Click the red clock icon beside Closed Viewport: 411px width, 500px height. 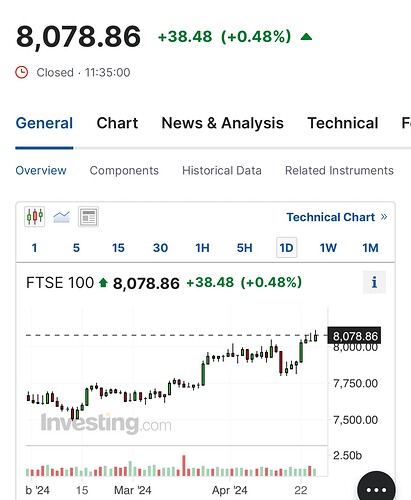[22, 72]
